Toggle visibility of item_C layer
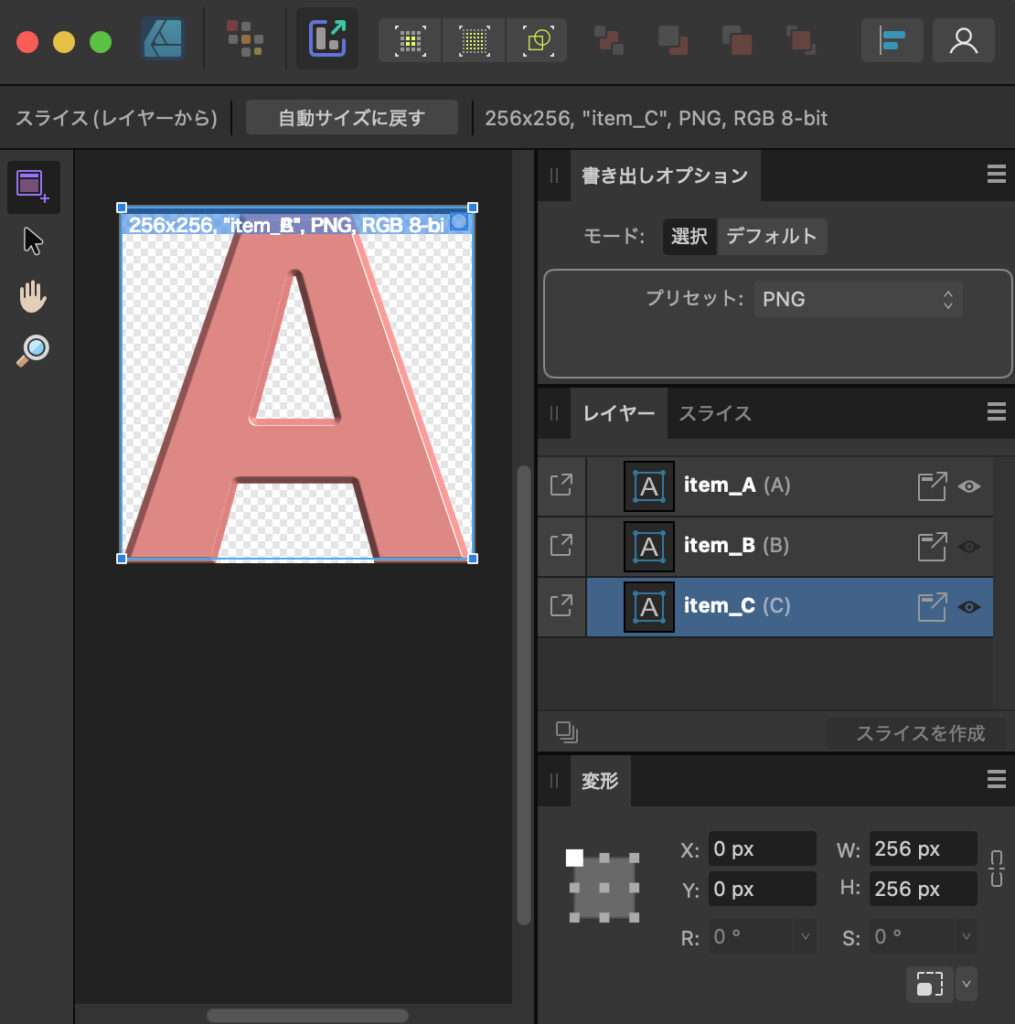The image size is (1015, 1024). click(x=969, y=607)
